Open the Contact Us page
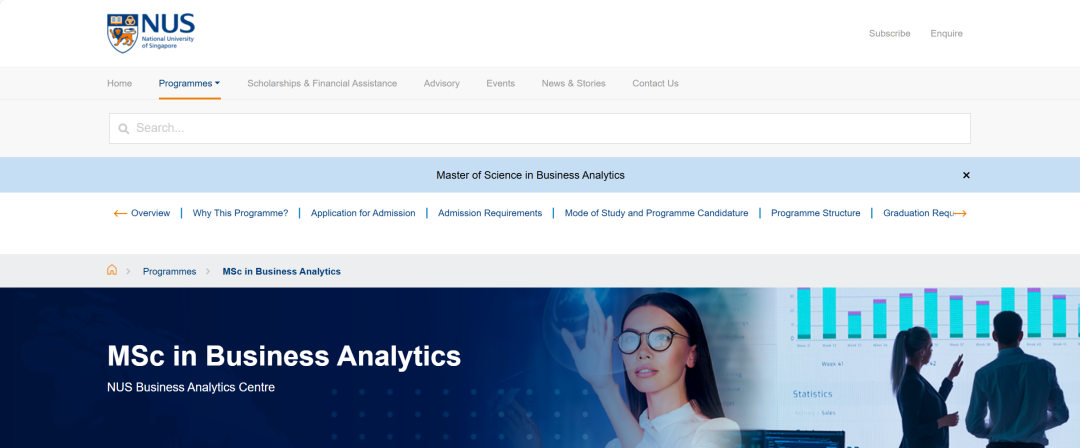 (x=655, y=83)
